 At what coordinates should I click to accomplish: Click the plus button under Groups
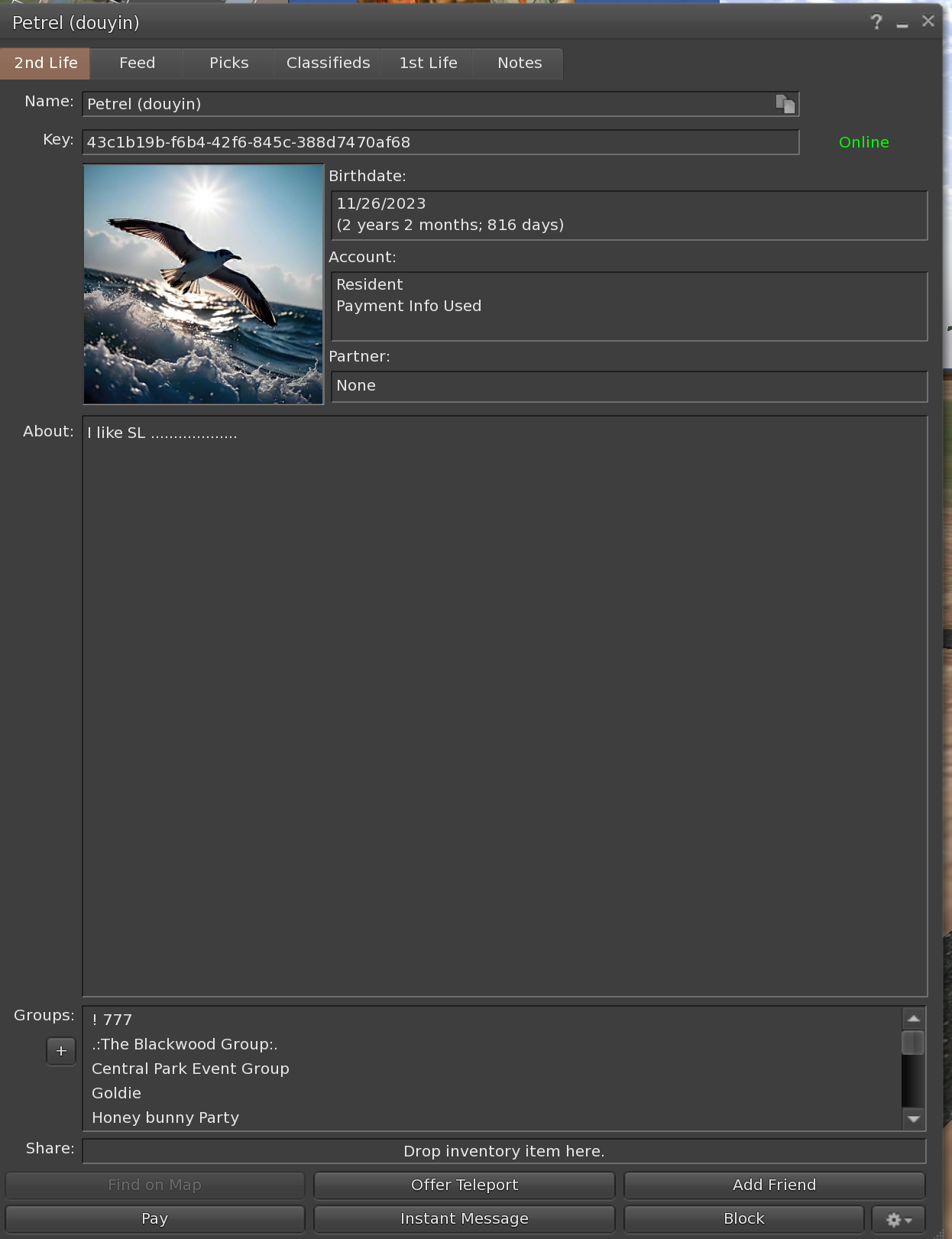coord(61,1051)
